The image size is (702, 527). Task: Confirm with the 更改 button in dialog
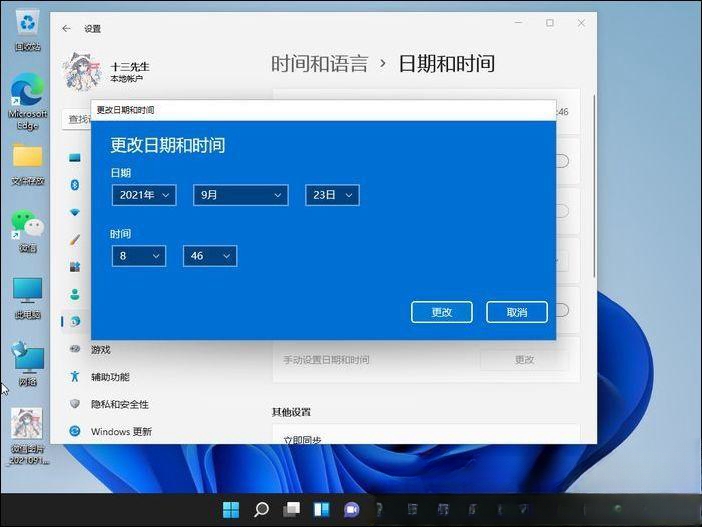point(442,312)
